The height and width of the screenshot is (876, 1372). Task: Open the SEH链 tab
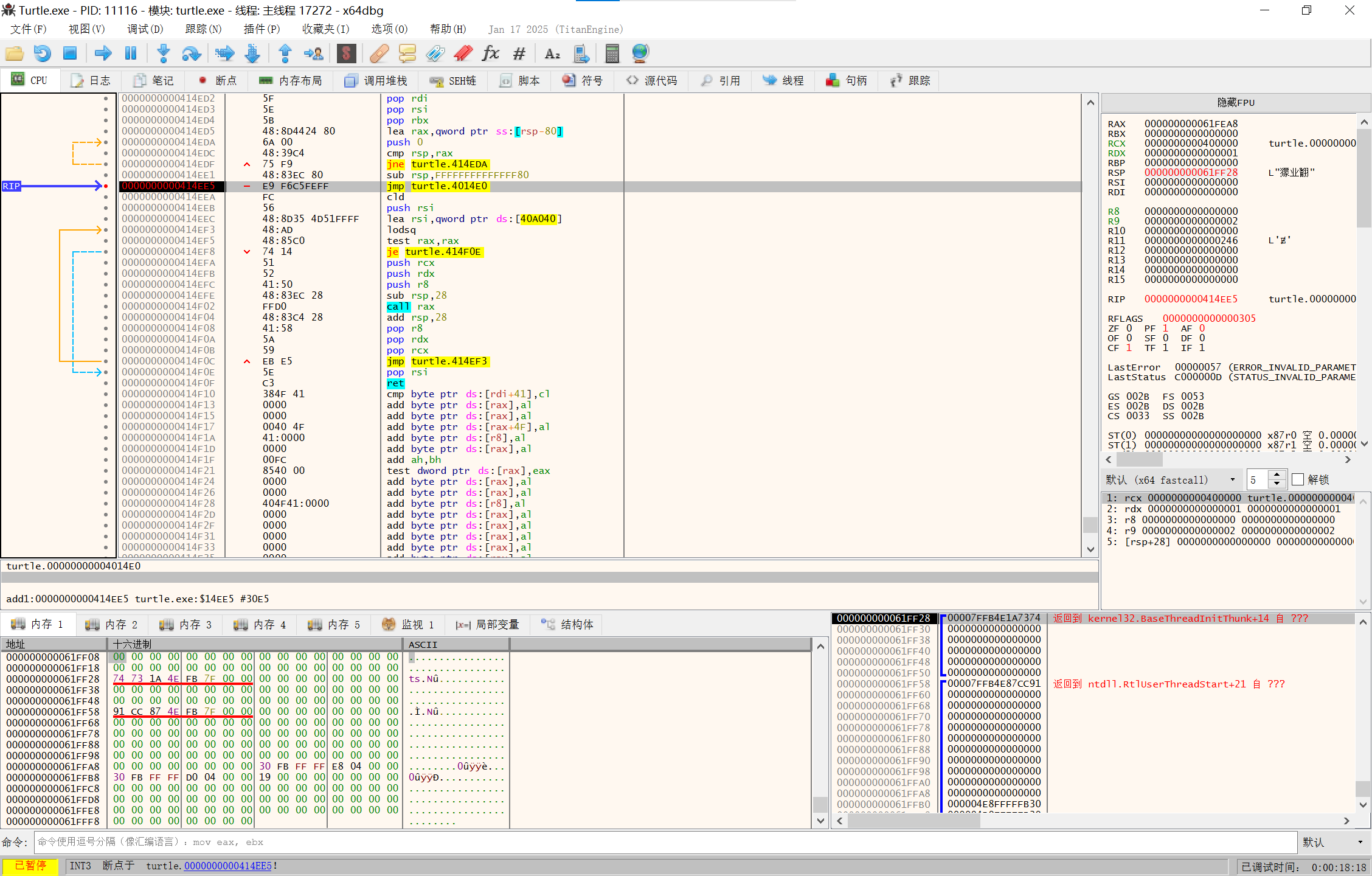click(x=453, y=80)
